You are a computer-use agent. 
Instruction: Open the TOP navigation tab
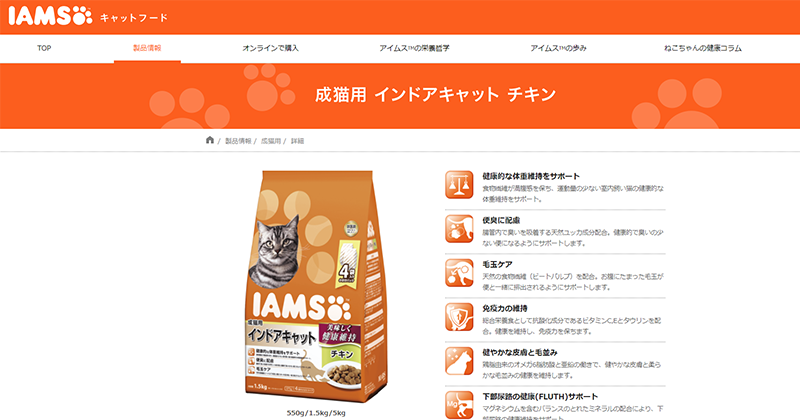pos(44,48)
